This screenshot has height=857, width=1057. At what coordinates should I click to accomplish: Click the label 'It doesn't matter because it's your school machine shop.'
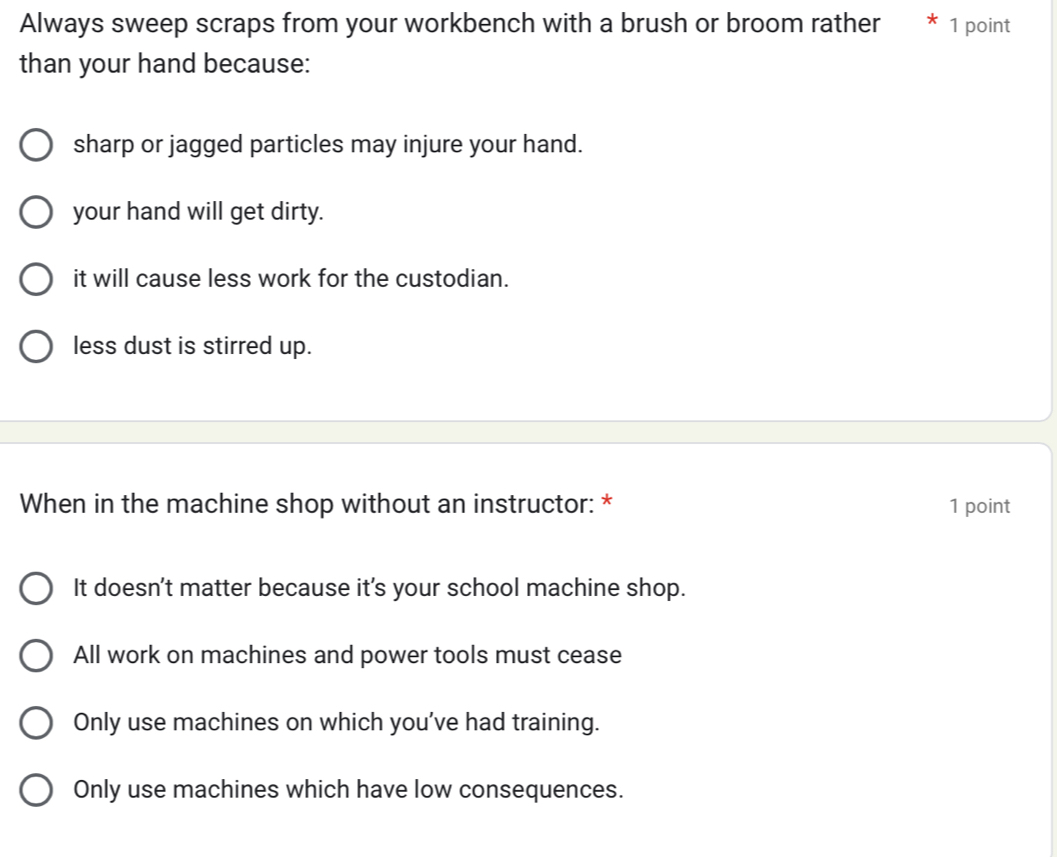(x=380, y=589)
